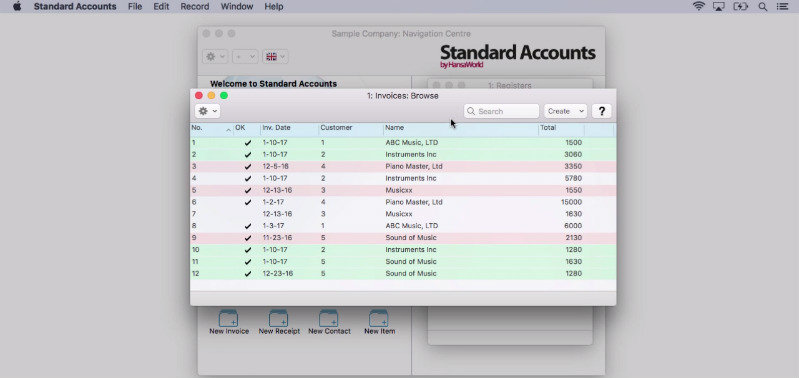Click the total 3060 cell

click(573, 154)
